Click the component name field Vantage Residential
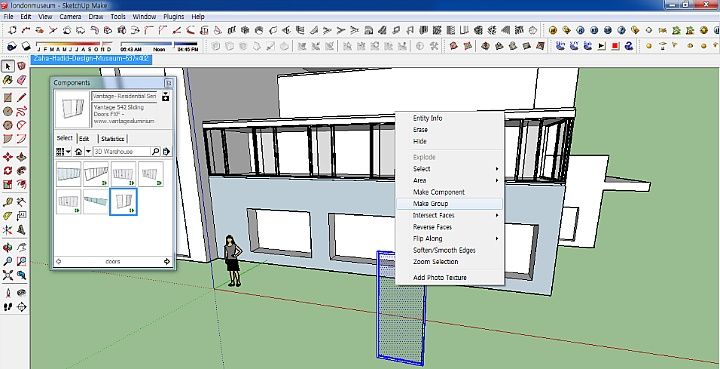Screen dimensions: 720x369 click(x=124, y=96)
